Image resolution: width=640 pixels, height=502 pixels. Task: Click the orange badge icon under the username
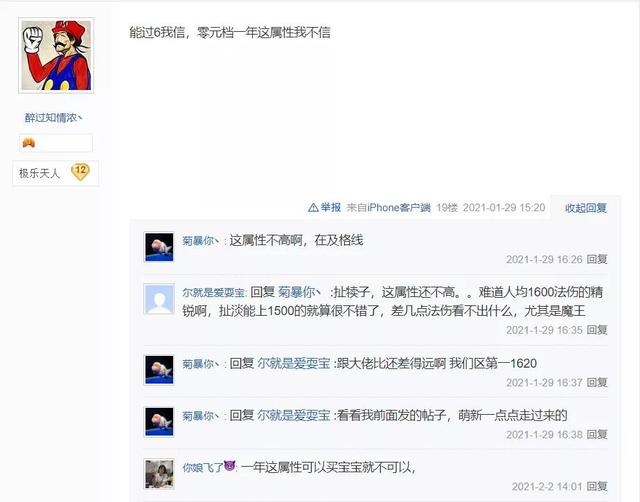(29, 143)
